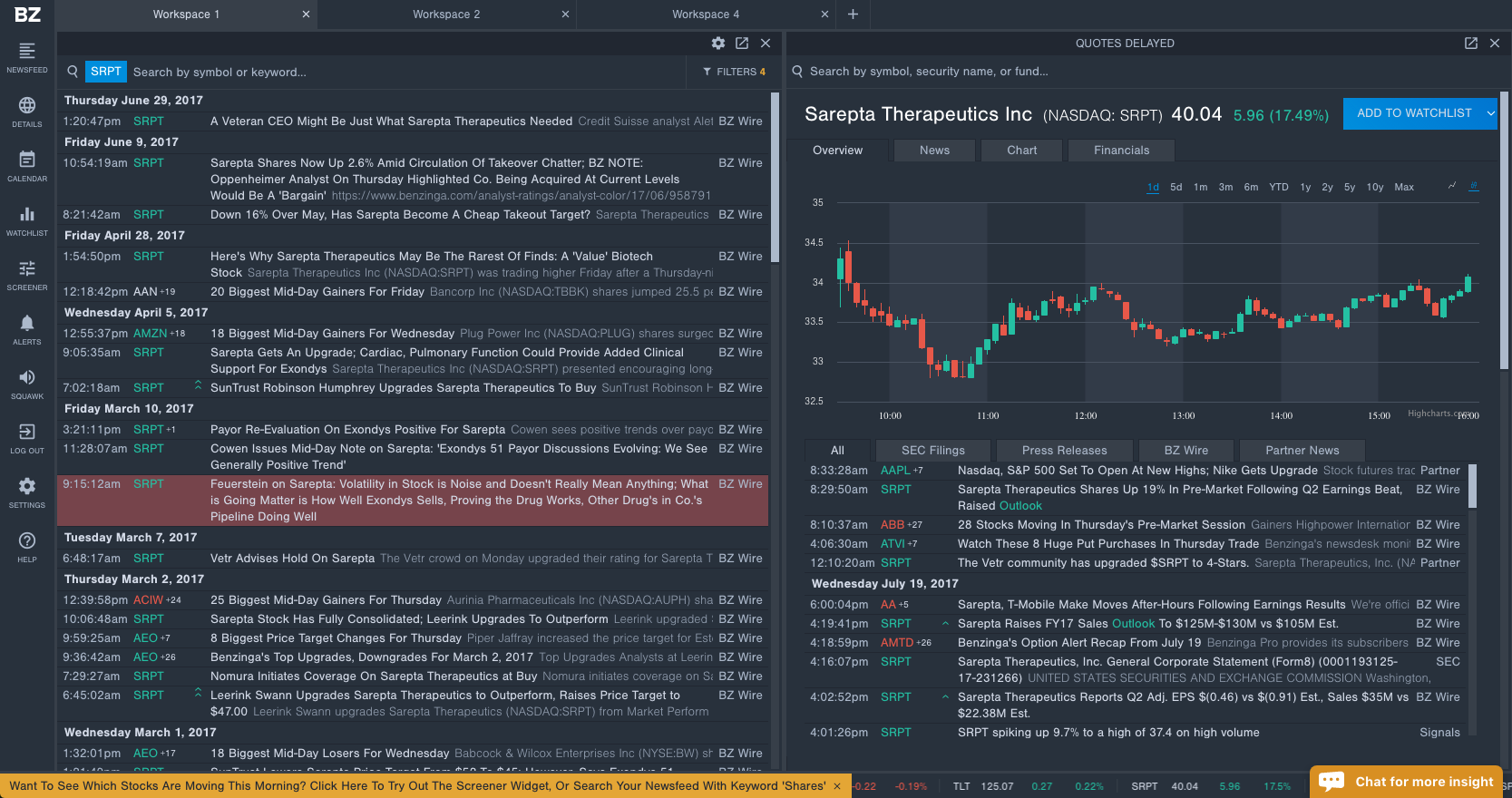Open the Filters 4 dropdown
This screenshot has height=798, width=1512.
735,72
